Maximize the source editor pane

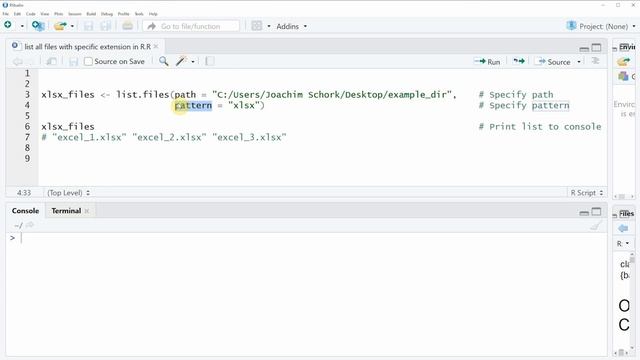(596, 48)
